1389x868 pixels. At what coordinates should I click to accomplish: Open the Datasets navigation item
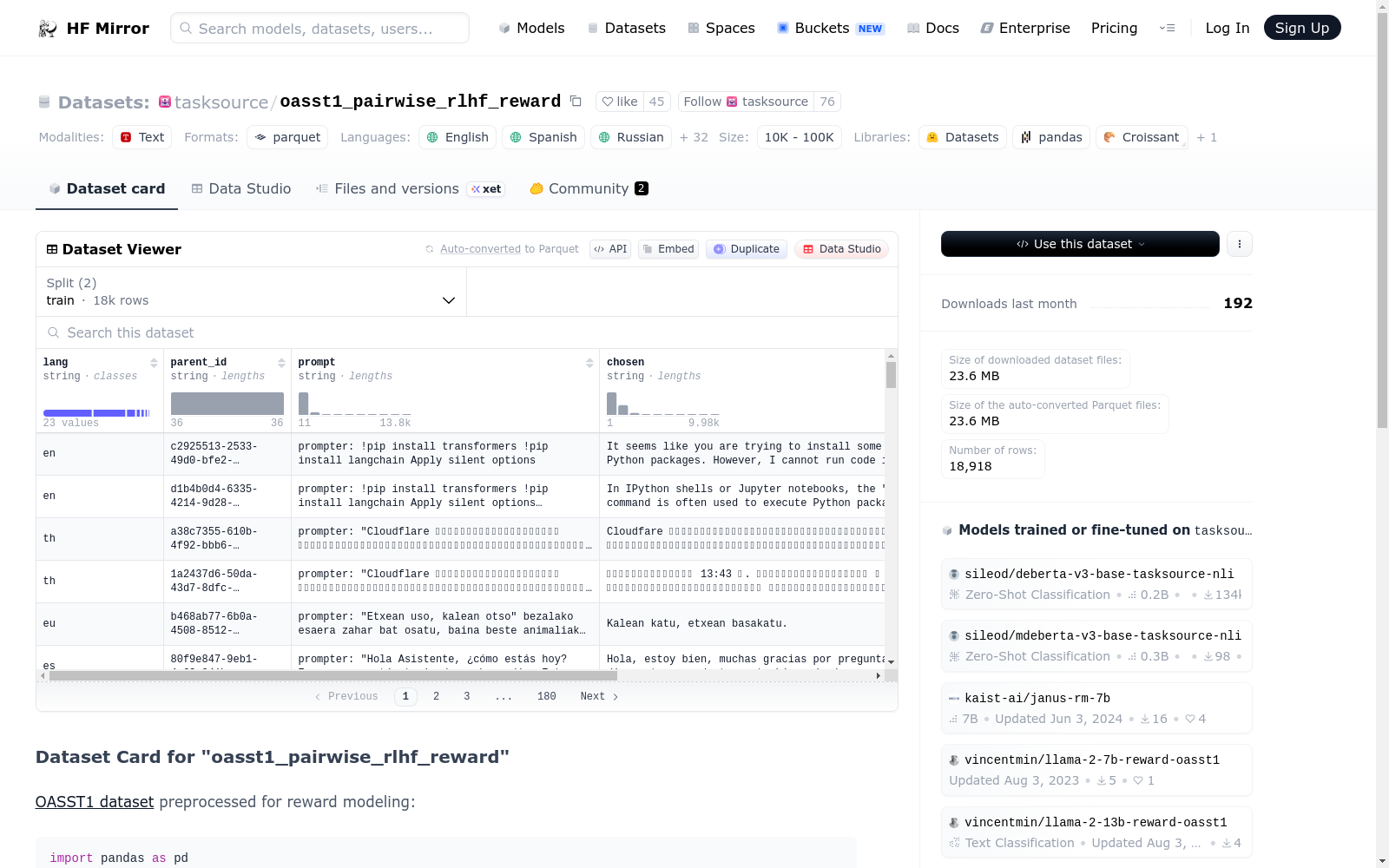(627, 29)
